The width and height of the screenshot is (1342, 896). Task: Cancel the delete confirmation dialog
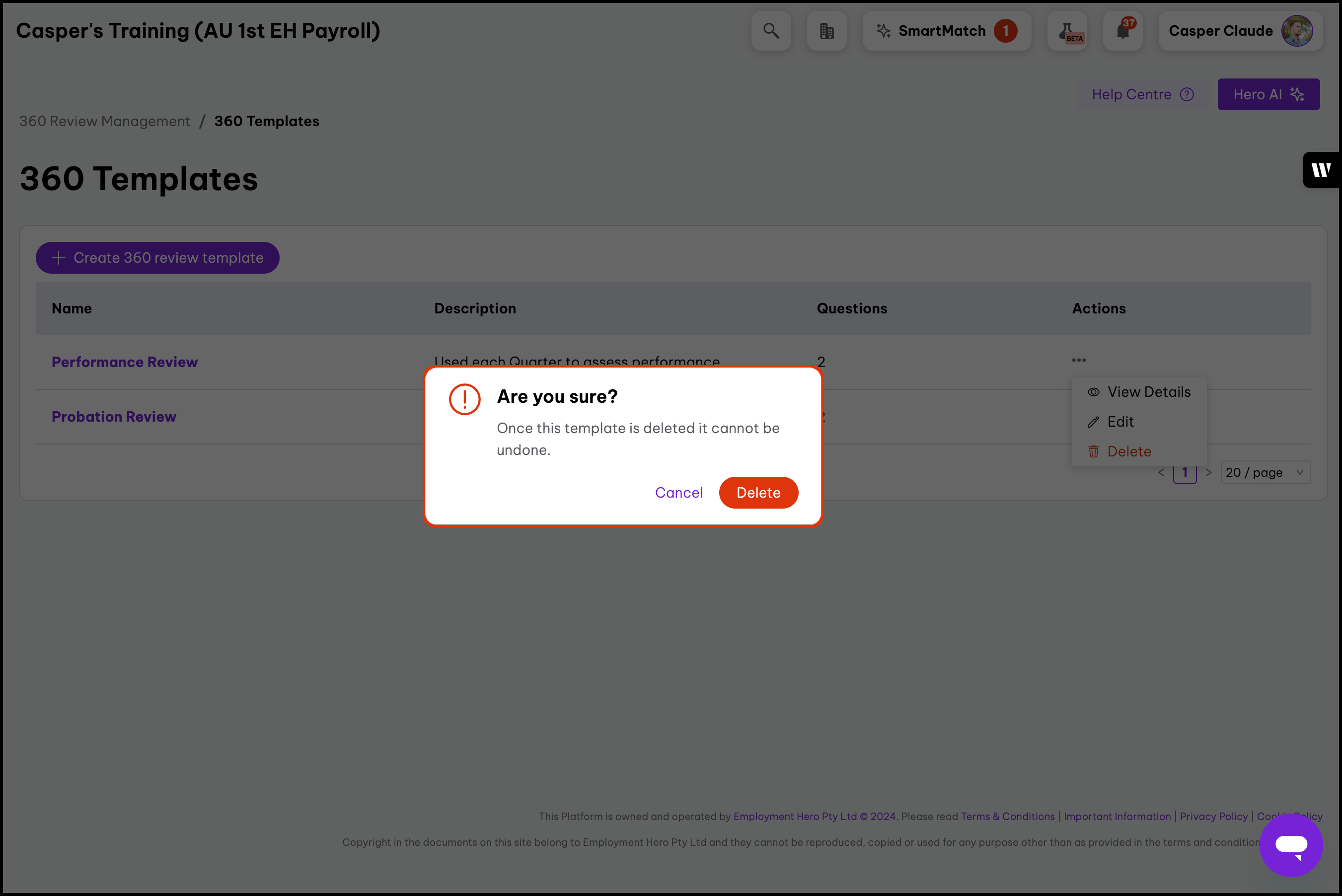click(x=679, y=493)
